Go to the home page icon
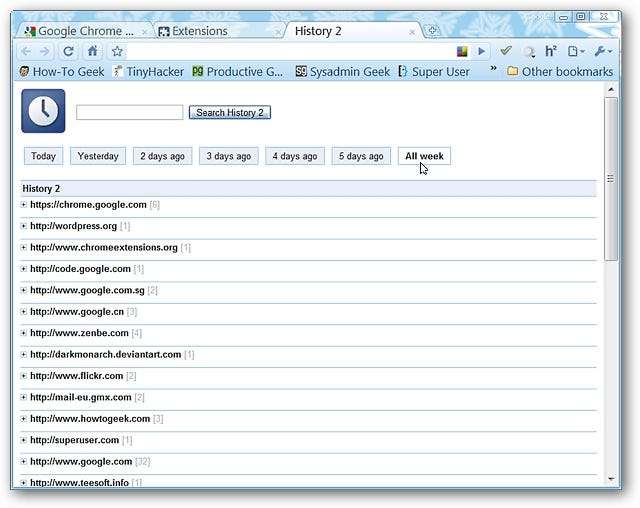Screen dimensions: 640x508 [x=93, y=51]
